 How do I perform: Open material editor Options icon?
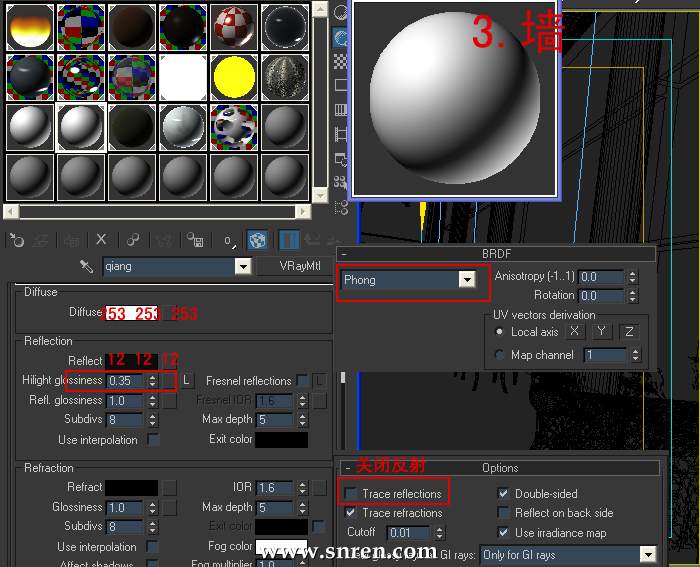[x=341, y=158]
